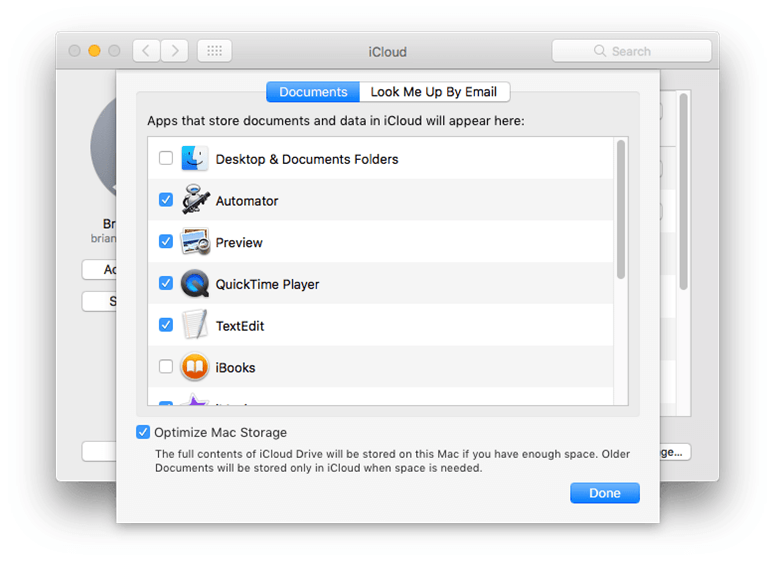Click the yellow minimize window button
This screenshot has height=561, width=775.
pos(94,51)
